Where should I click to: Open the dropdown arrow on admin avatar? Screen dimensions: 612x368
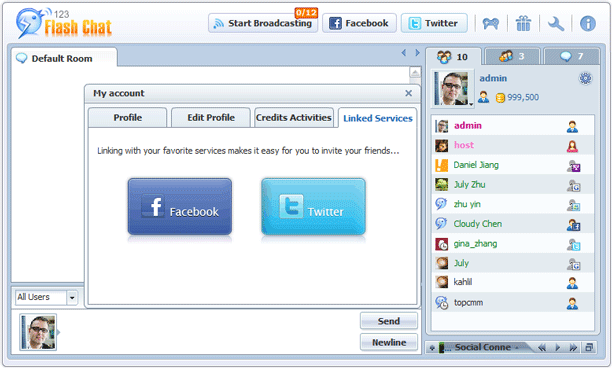click(471, 104)
